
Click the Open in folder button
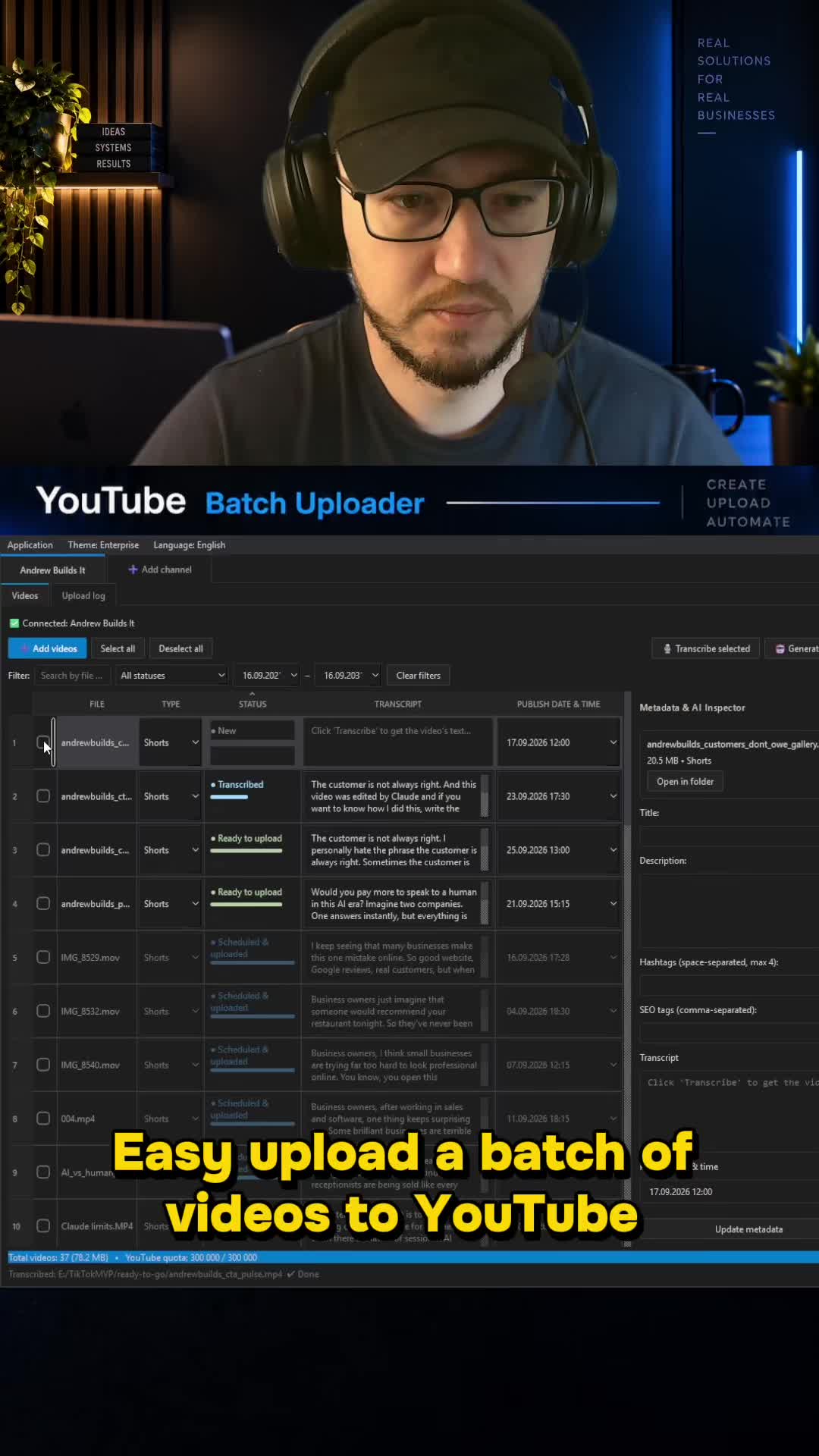click(685, 782)
